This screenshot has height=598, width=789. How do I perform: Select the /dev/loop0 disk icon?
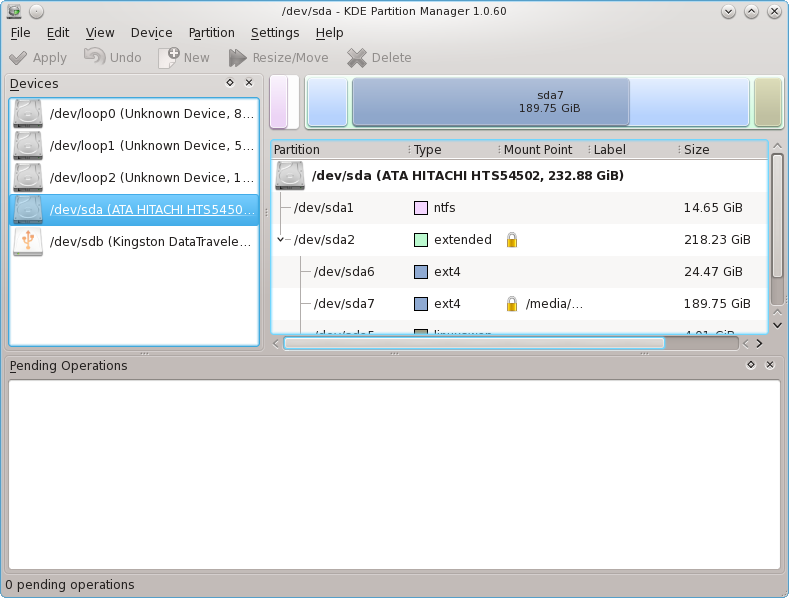28,113
